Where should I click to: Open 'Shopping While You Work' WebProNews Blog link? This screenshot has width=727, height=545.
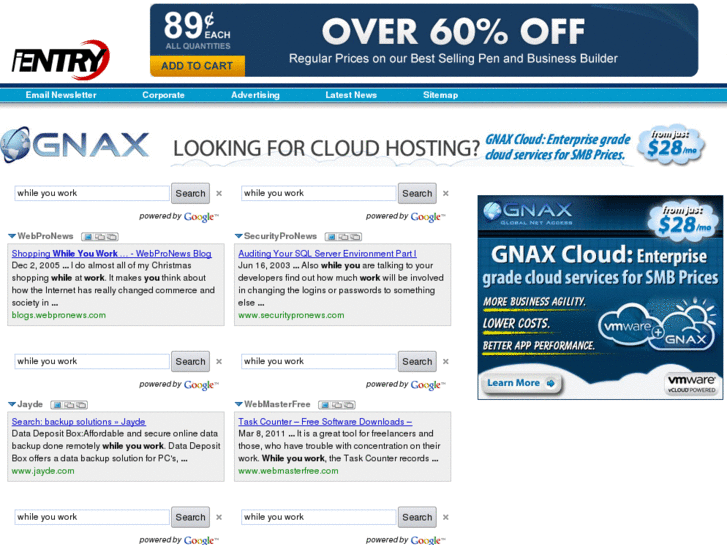click(x=111, y=253)
